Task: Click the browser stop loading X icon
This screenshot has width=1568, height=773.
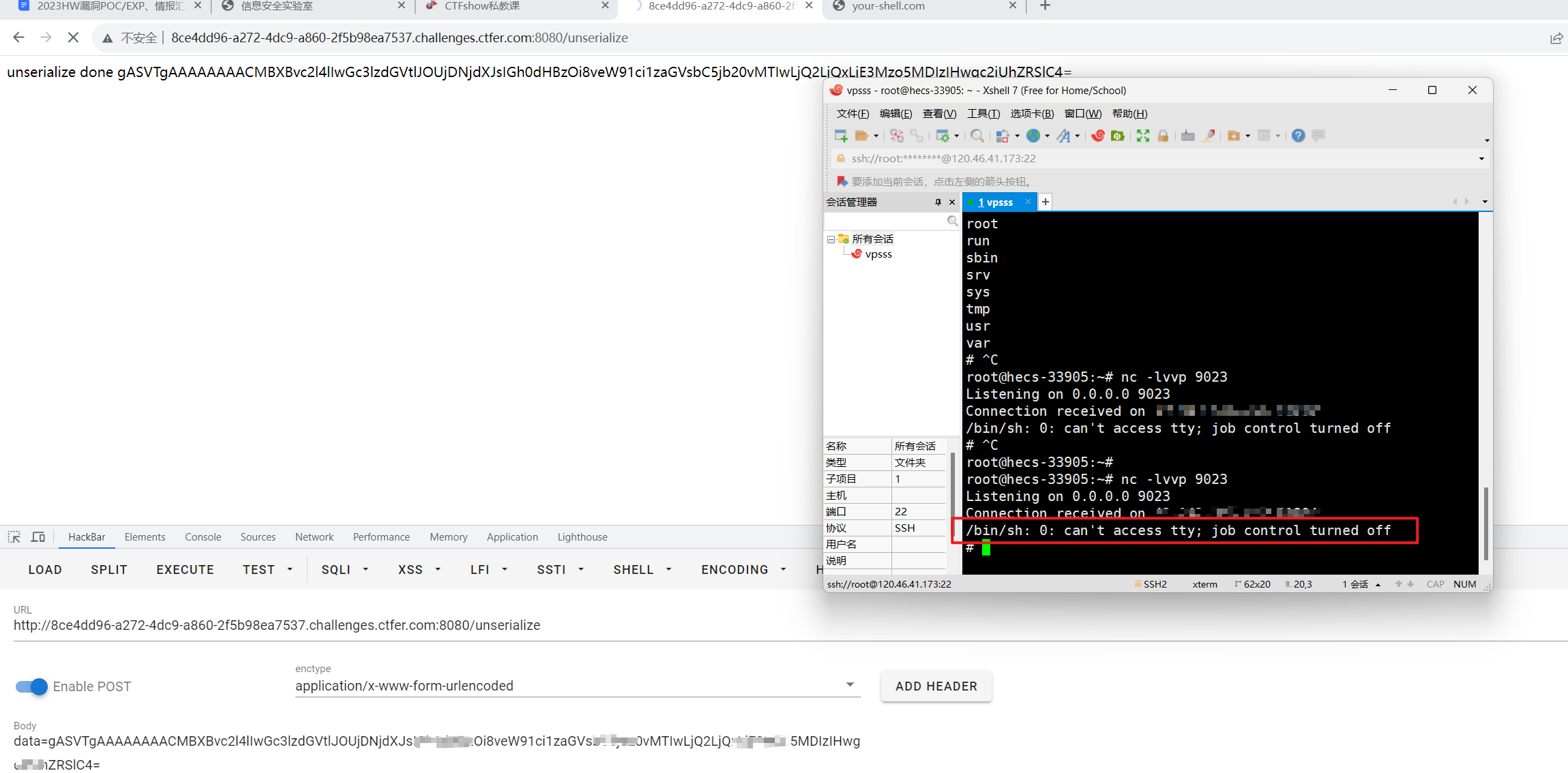Action: 73,37
